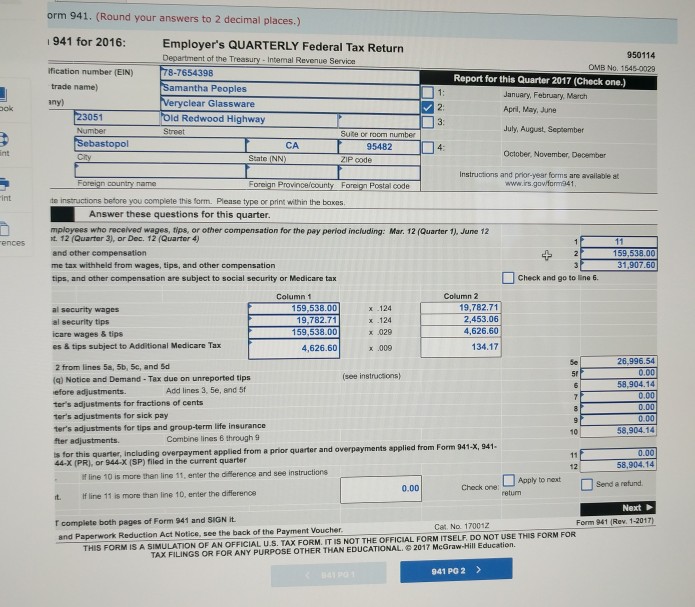Click the '(see instructions)' text
This screenshot has height=607, width=695.
click(x=371, y=376)
